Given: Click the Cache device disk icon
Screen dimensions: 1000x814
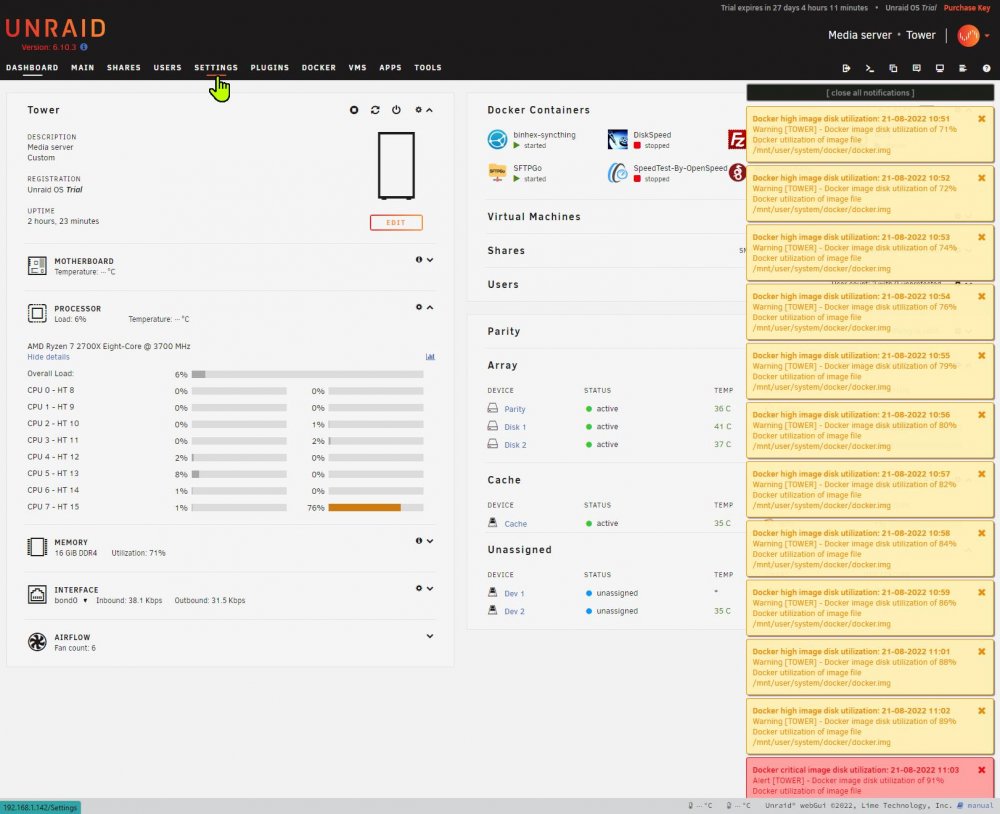Looking at the screenshot, I should coord(492,522).
